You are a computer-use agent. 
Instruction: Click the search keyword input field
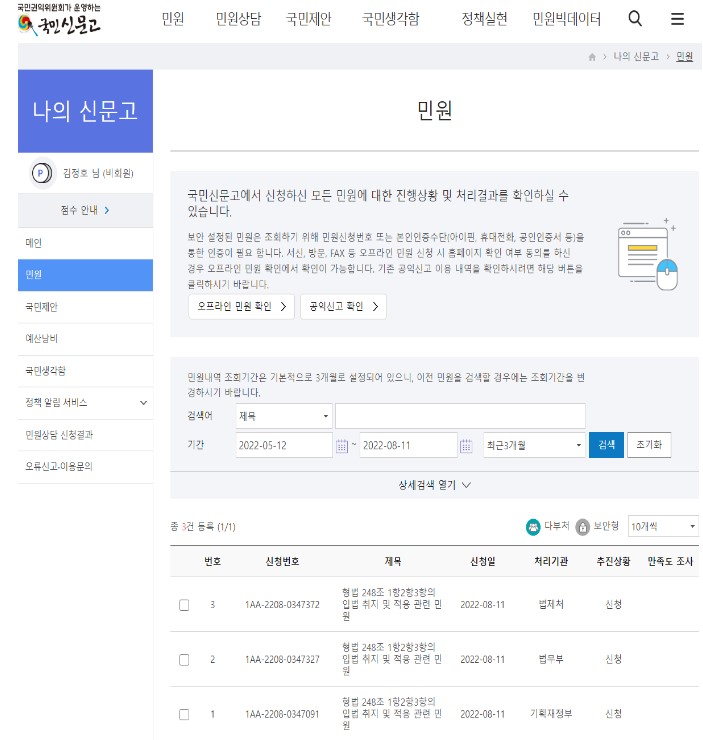click(460, 416)
